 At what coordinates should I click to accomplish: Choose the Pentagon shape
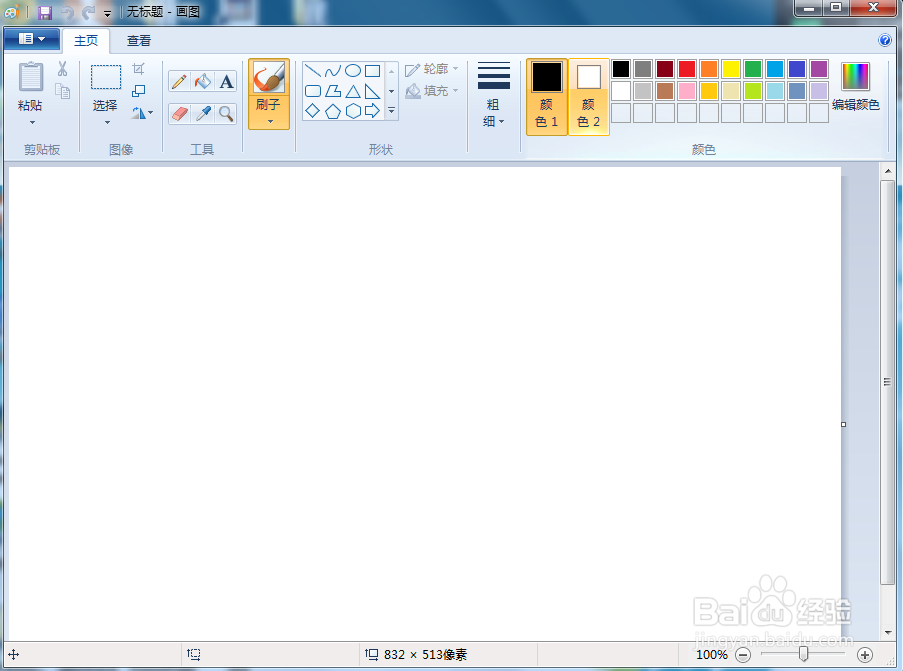333,111
